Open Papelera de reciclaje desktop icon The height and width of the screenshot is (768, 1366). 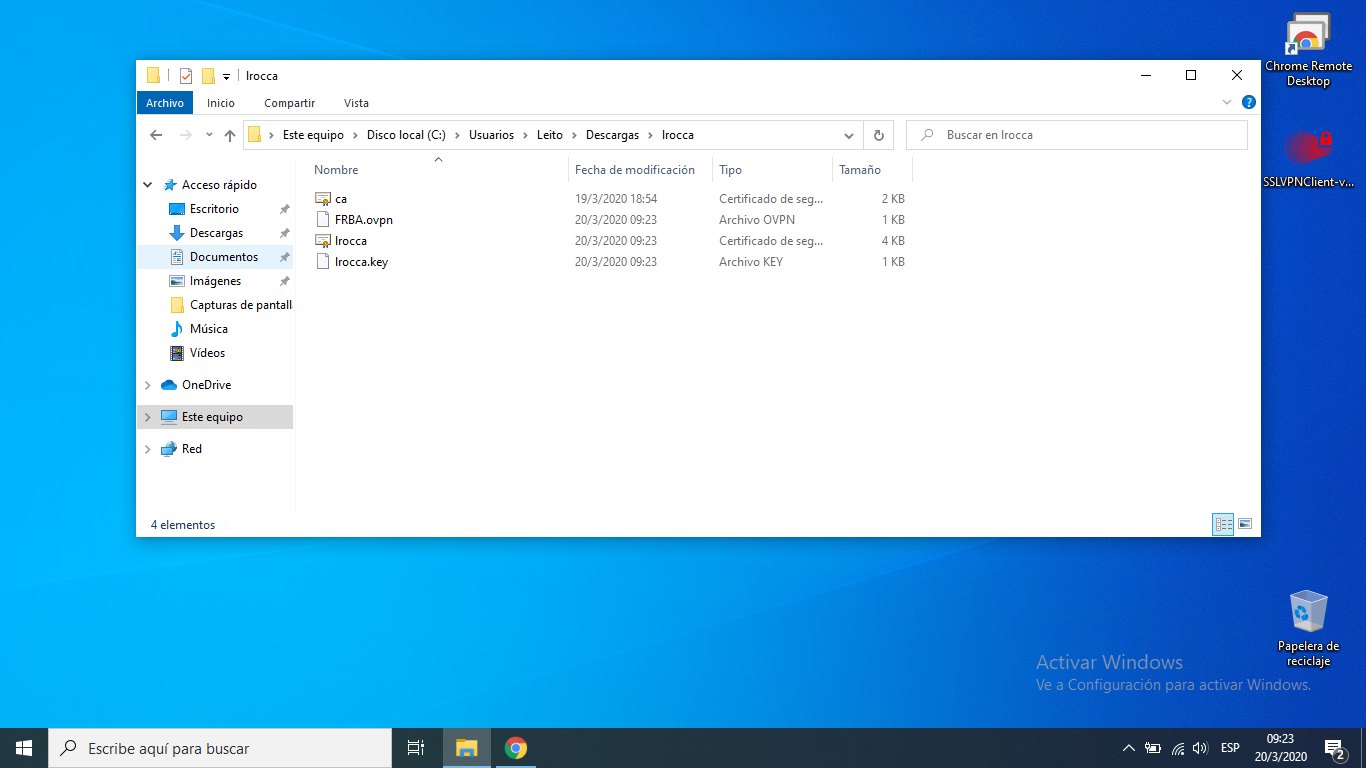(1308, 628)
